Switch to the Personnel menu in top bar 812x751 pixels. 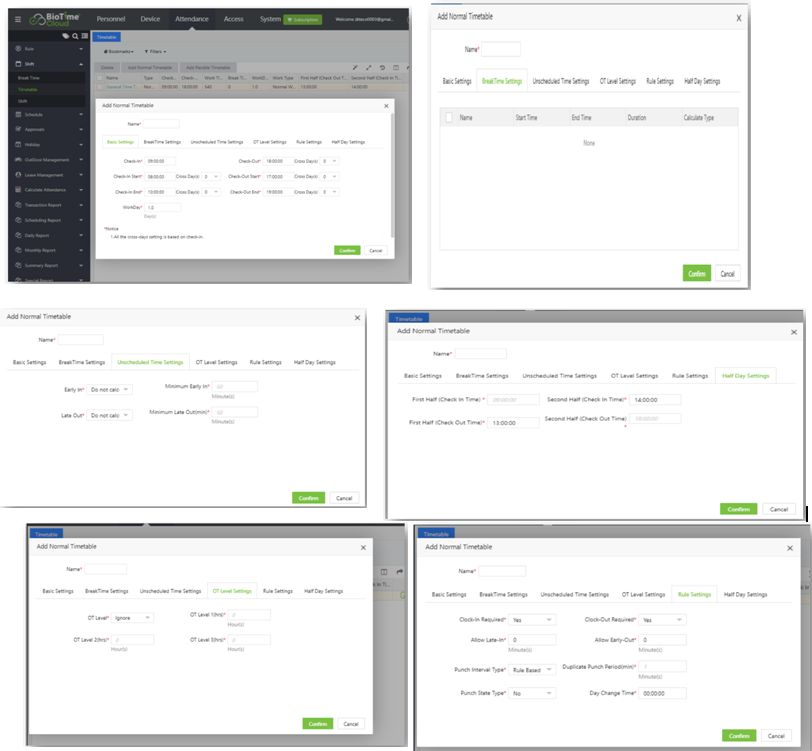110,18
